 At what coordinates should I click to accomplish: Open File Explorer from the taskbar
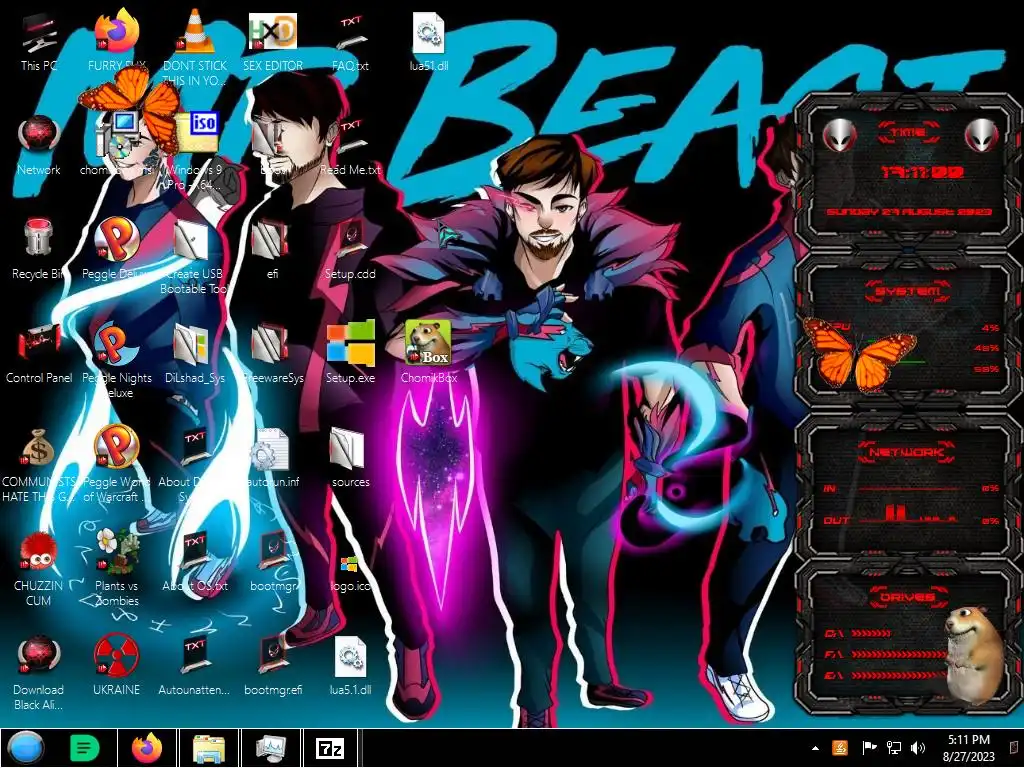point(209,748)
